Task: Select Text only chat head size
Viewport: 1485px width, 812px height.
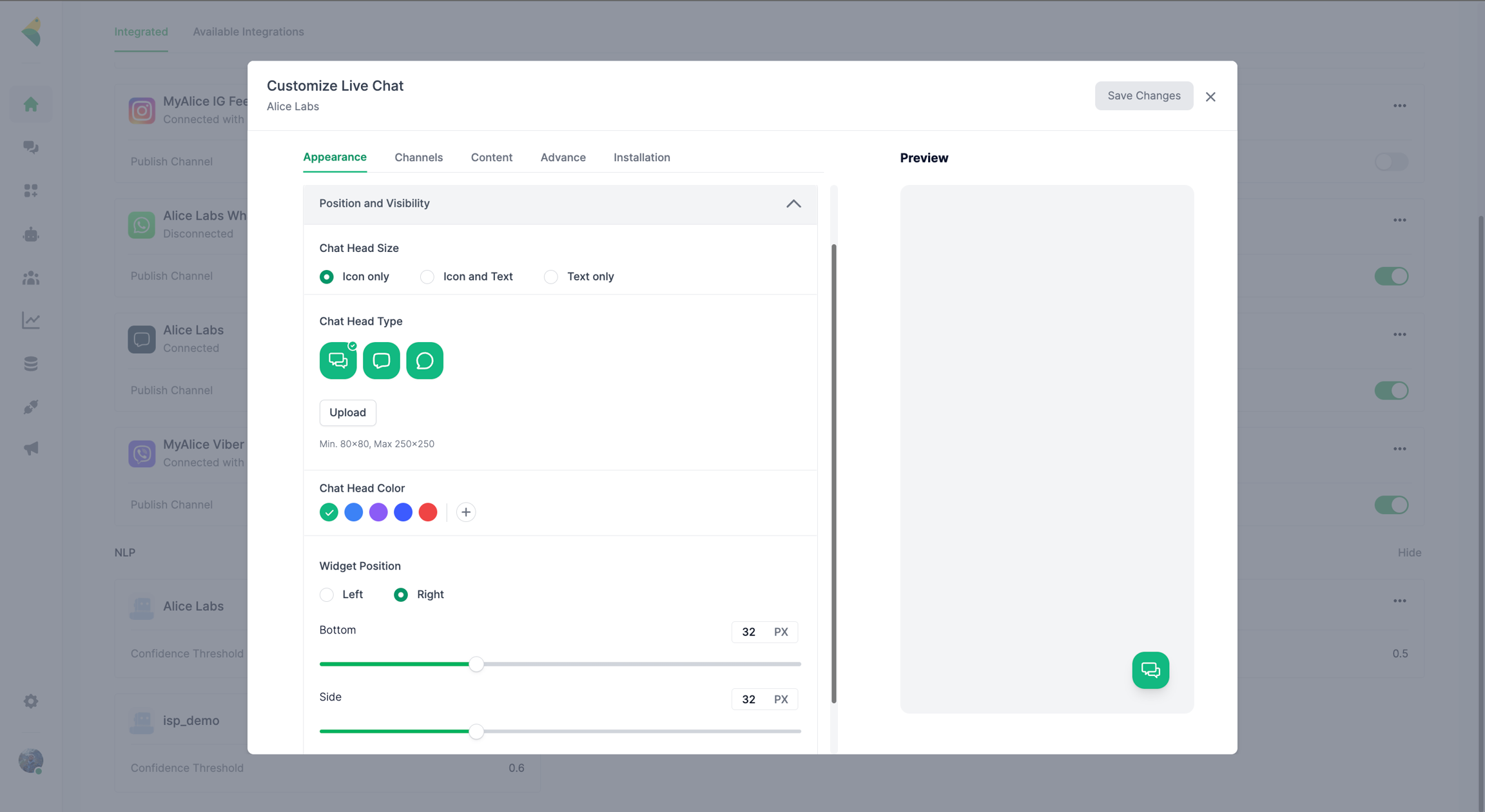Action: click(x=551, y=276)
